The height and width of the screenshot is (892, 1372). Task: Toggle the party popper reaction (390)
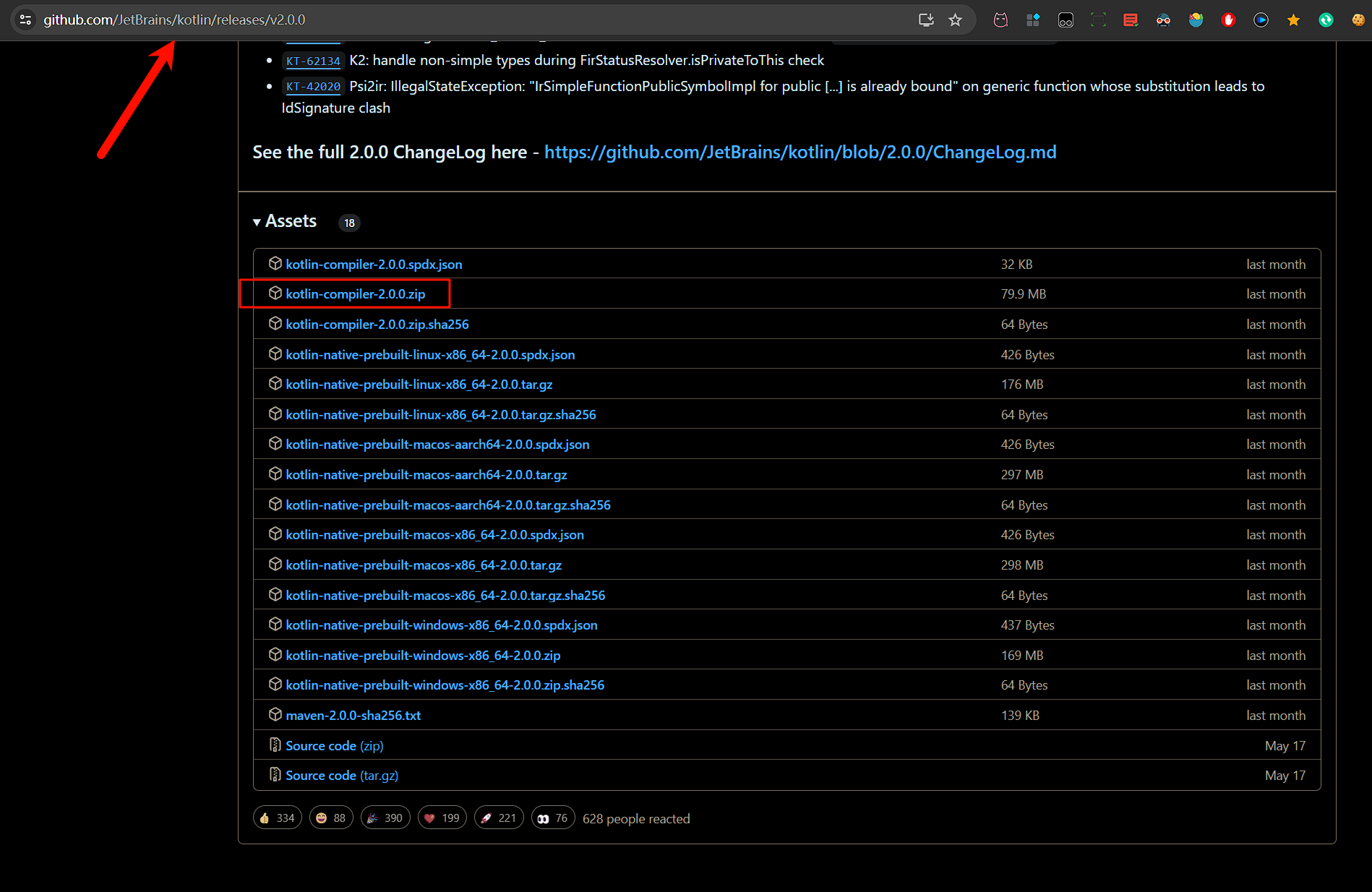385,818
